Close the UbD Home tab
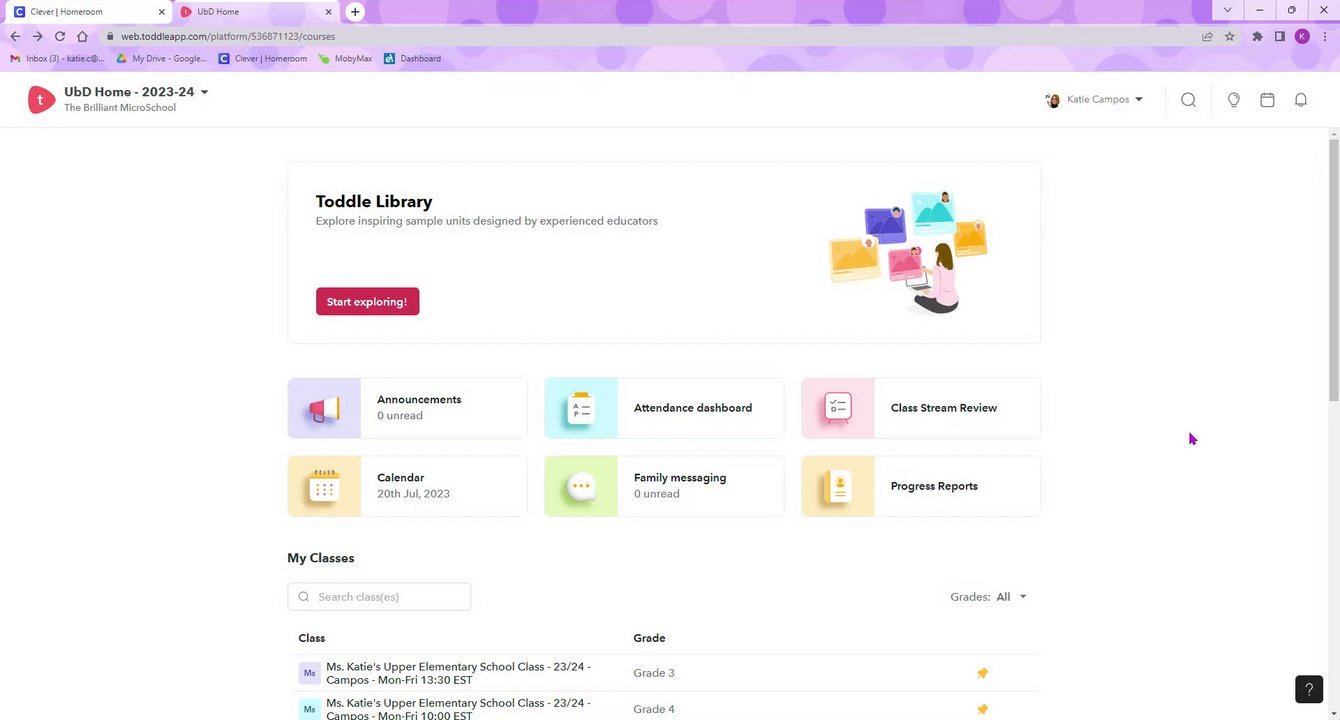Screen dimensions: 1340x720 point(330,12)
